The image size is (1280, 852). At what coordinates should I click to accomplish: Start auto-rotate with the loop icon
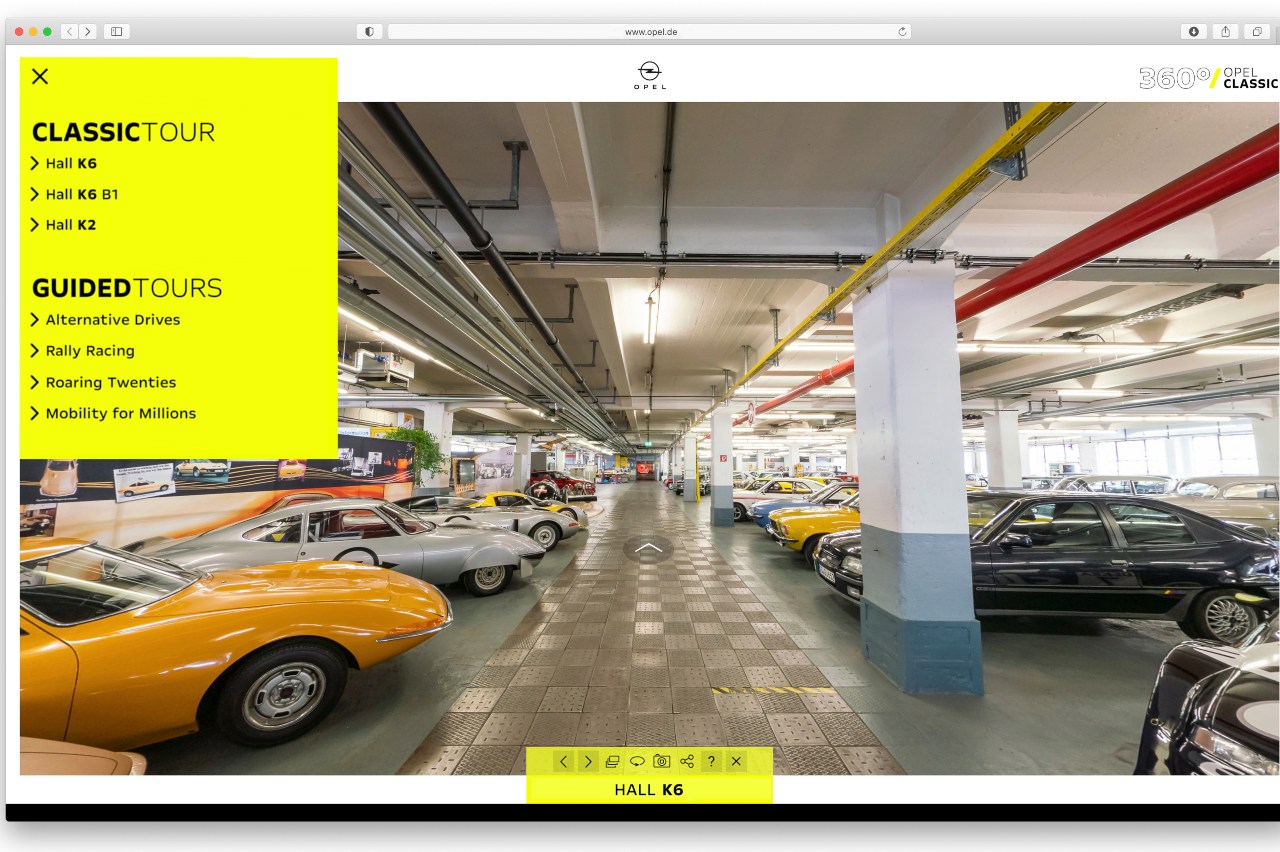[637, 762]
